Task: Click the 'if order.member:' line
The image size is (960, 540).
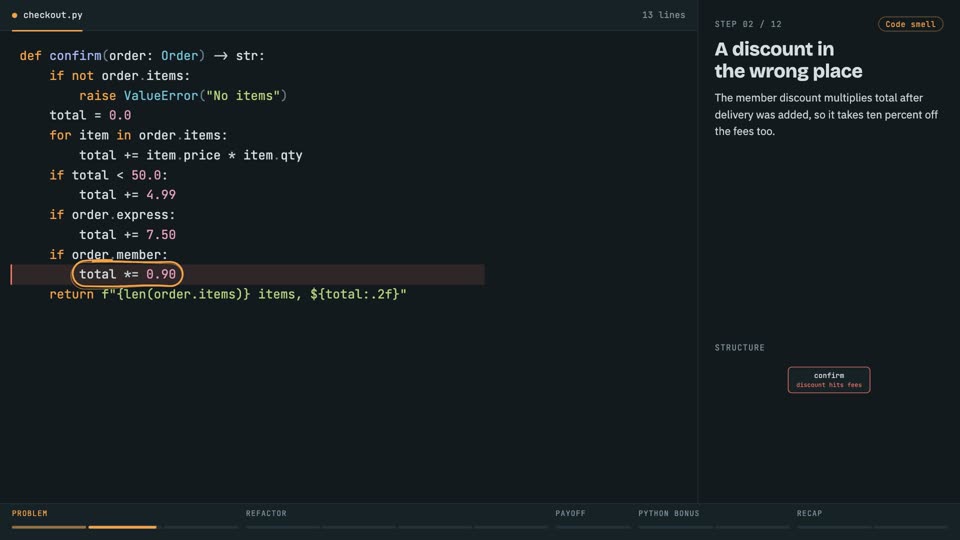Action: pos(108,255)
